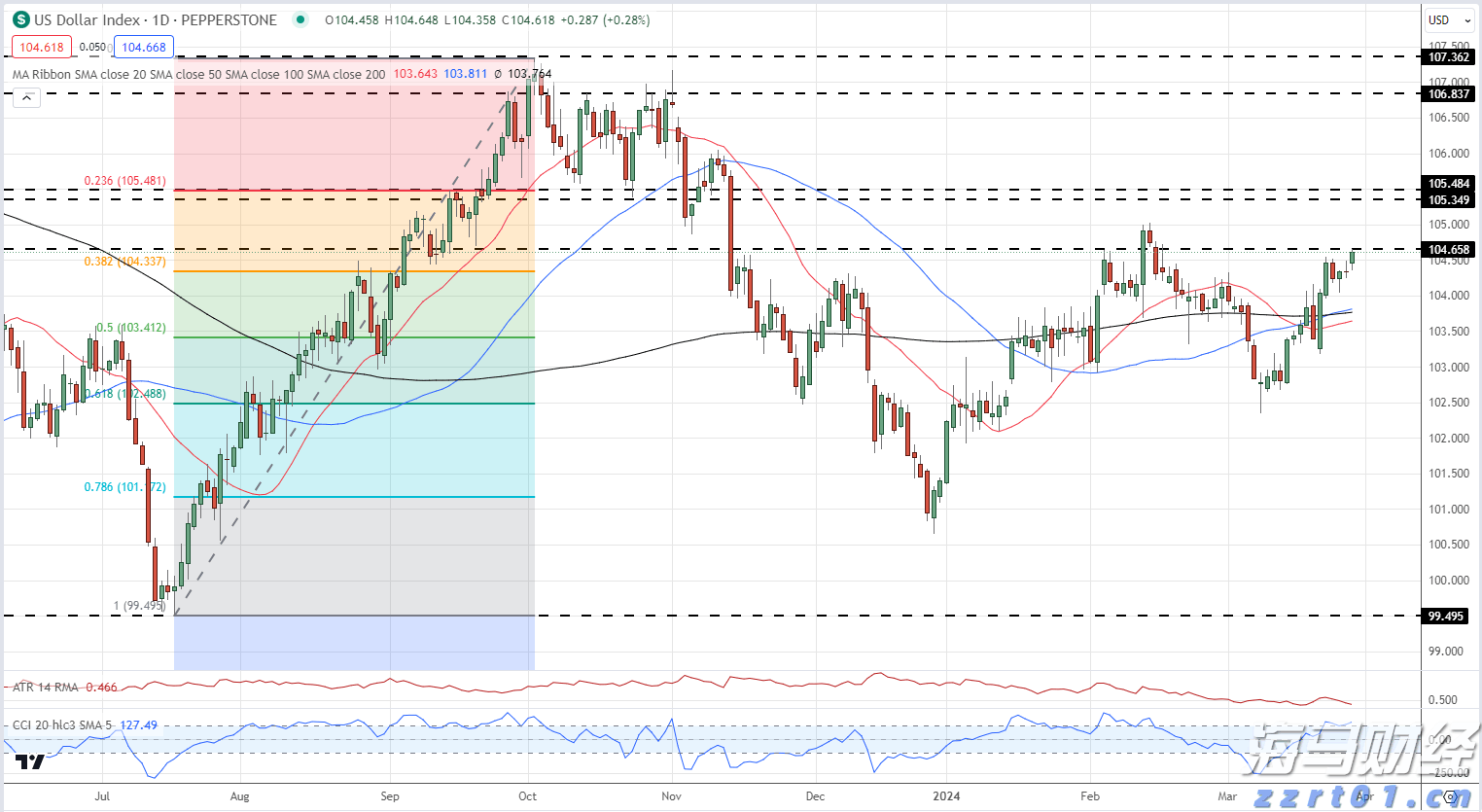Click the C104.618 close value in header
Image resolution: width=1482 pixels, height=812 pixels.
click(528, 19)
